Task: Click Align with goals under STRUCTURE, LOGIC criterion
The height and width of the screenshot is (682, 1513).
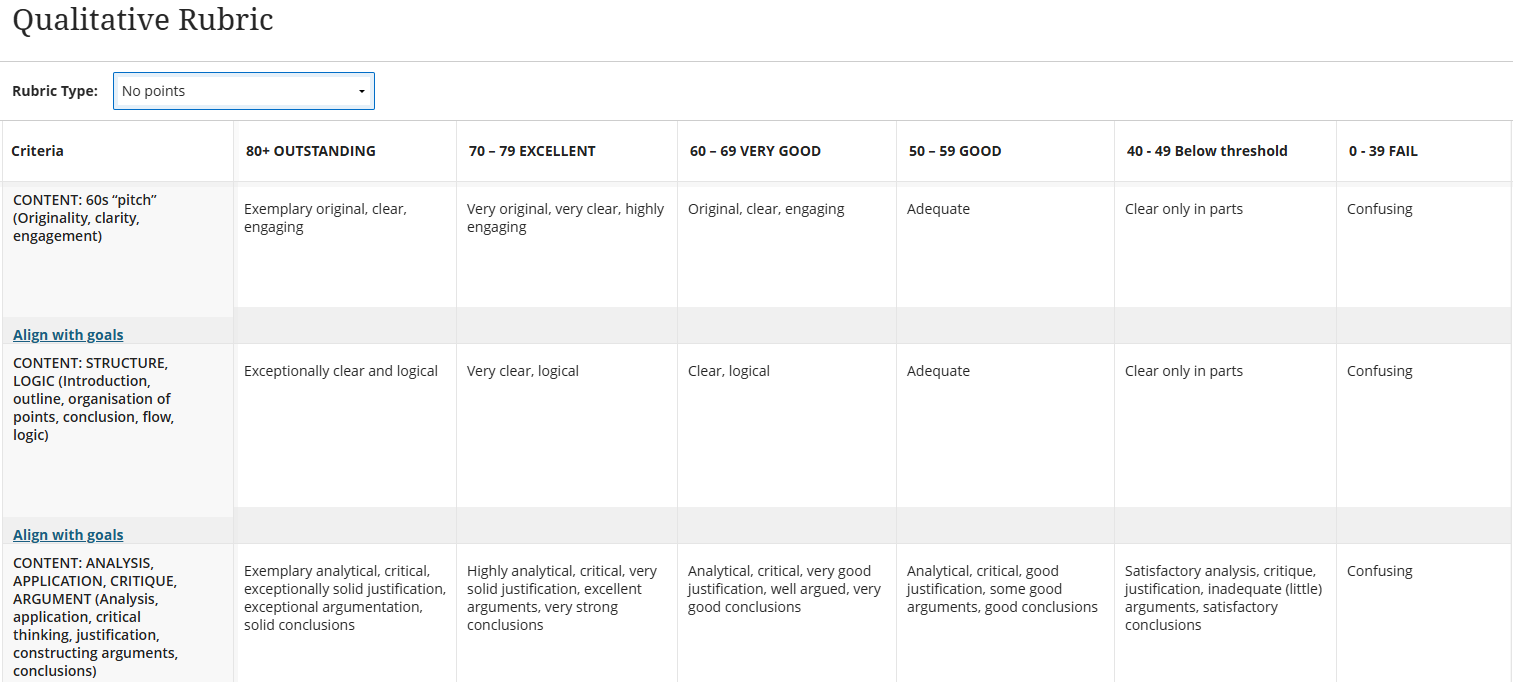Action: pyautogui.click(x=68, y=535)
